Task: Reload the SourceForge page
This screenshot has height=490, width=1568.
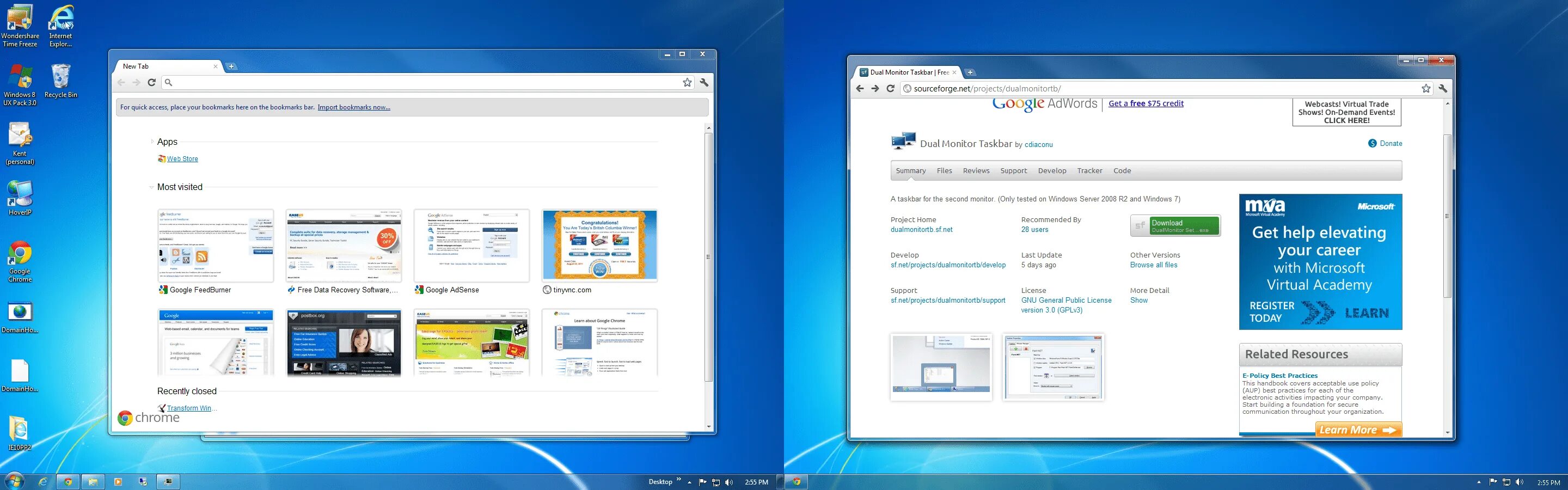Action: [x=890, y=88]
